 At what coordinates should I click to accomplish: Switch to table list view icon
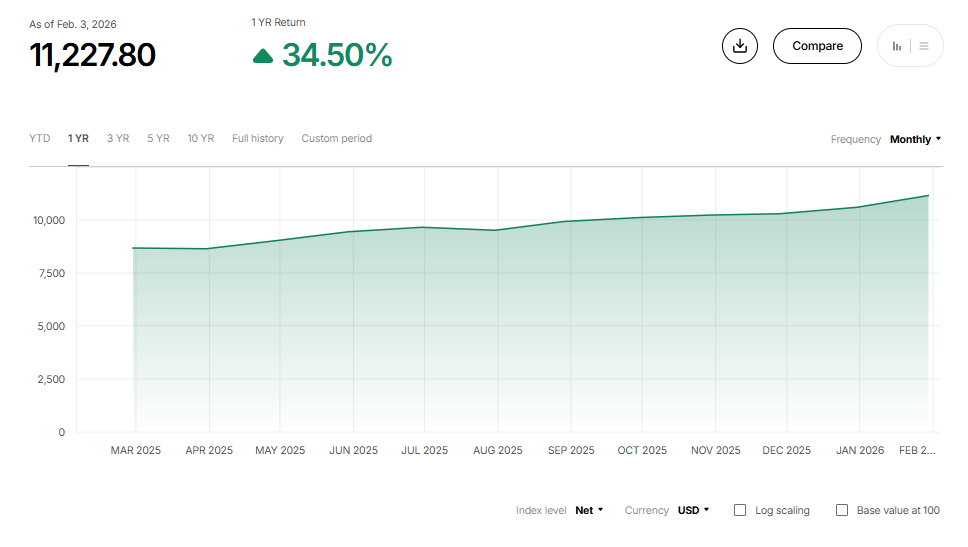click(x=924, y=46)
